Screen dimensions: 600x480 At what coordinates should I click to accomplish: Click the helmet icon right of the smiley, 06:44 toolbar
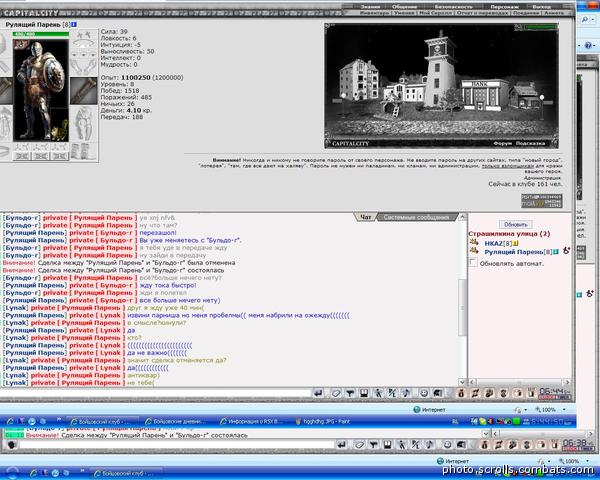438,393
